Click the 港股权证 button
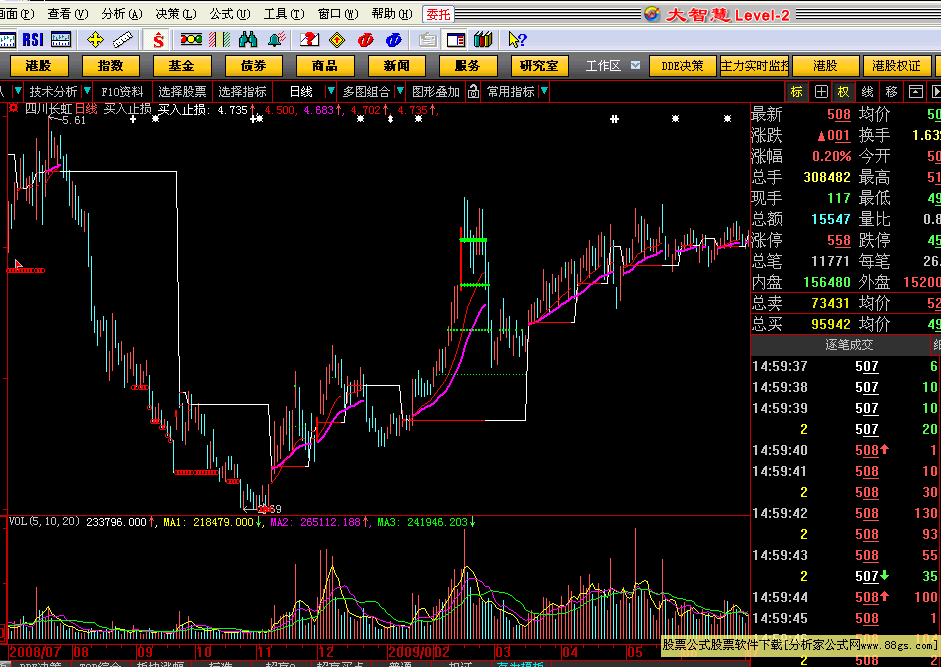The image size is (941, 667). [x=896, y=65]
